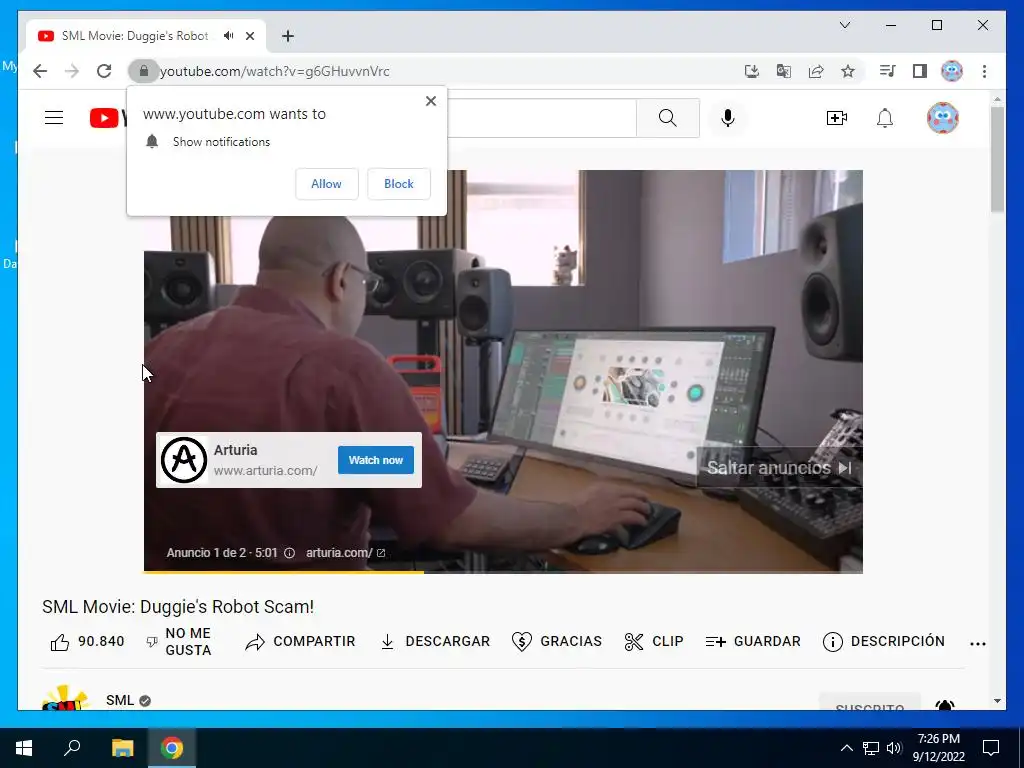
Task: Open a new browser tab
Action: click(x=287, y=36)
